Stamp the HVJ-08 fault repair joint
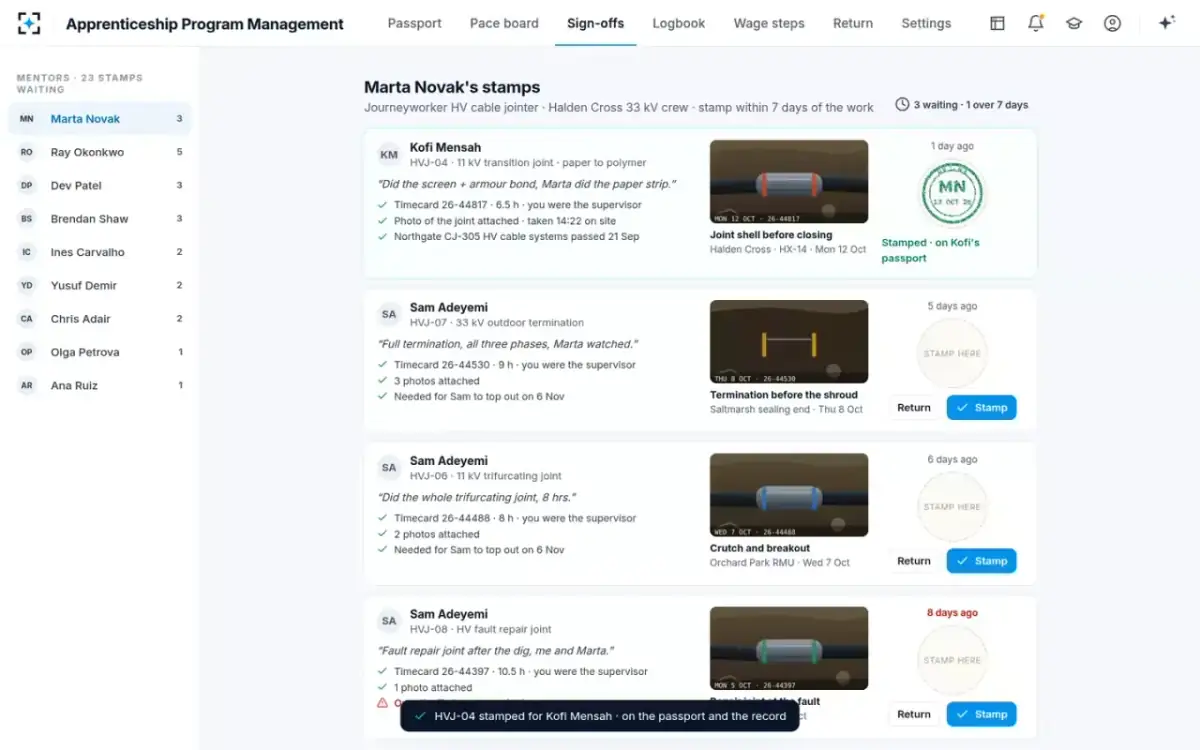This screenshot has height=750, width=1200. click(x=982, y=714)
